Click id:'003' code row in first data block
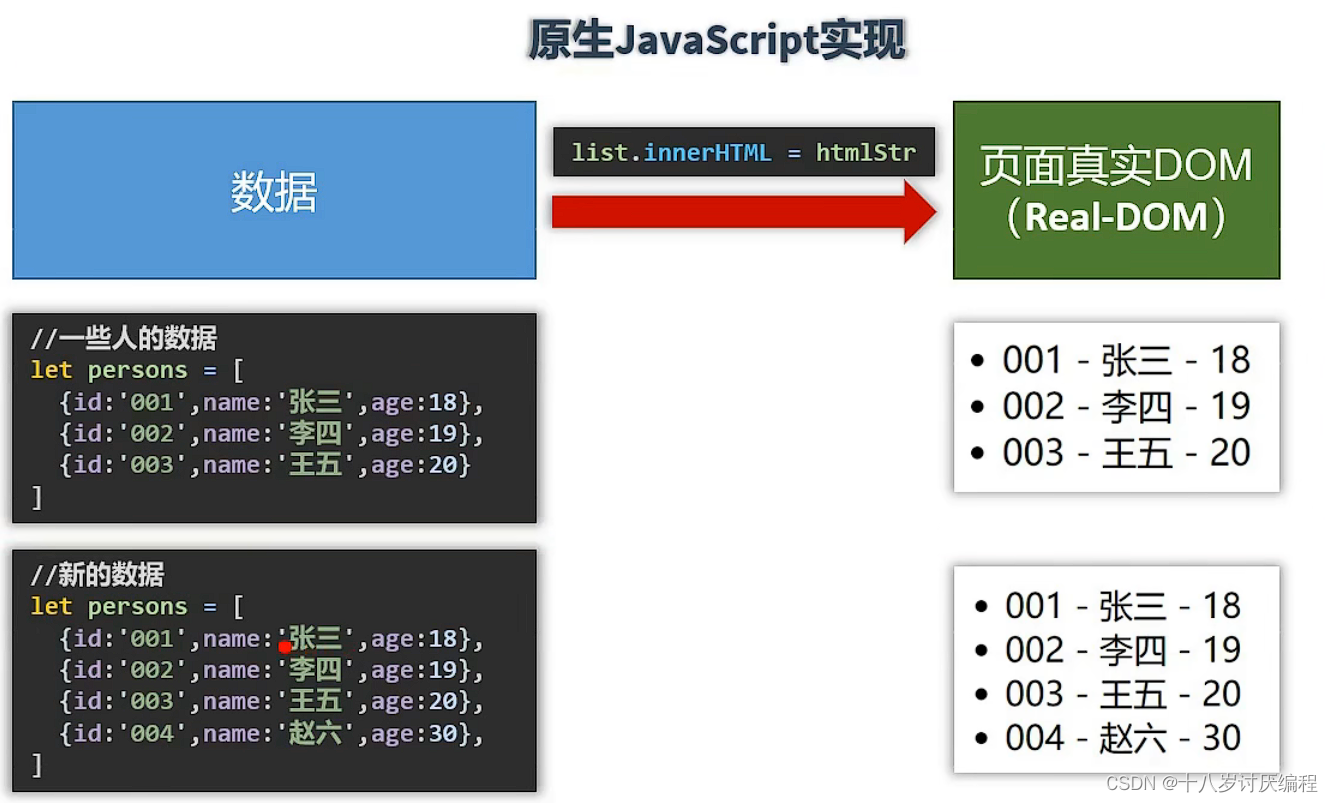This screenshot has height=803, width=1333. pyautogui.click(x=265, y=465)
